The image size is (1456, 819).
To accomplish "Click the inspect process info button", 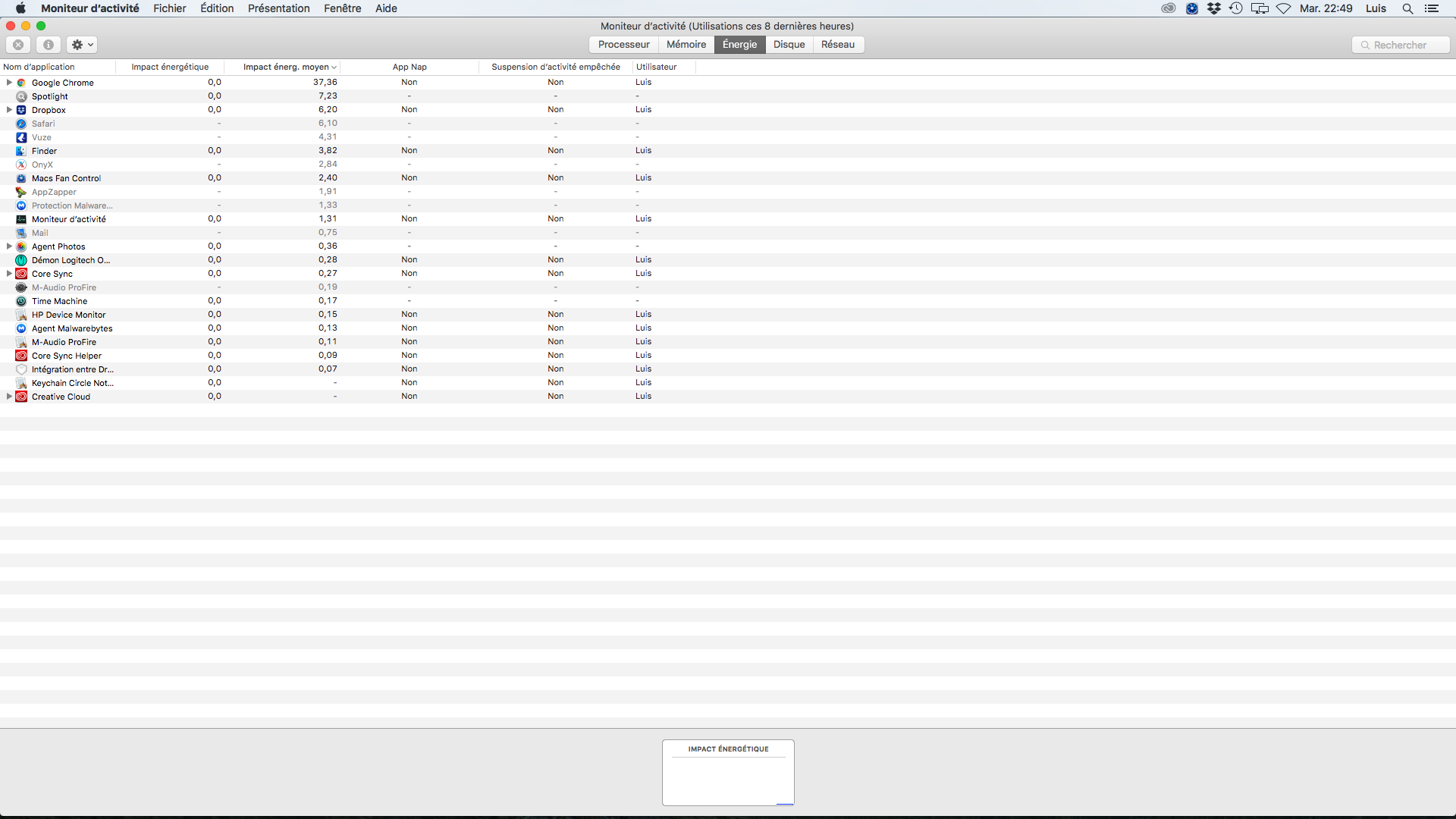I will (49, 45).
